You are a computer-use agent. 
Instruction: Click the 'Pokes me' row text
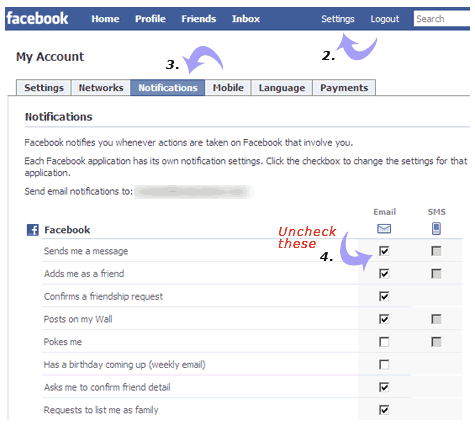(x=63, y=342)
